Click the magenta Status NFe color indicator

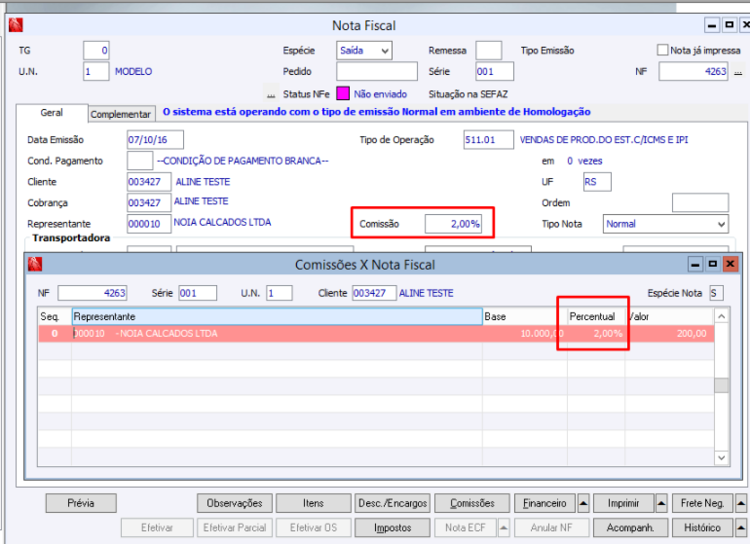pos(342,94)
